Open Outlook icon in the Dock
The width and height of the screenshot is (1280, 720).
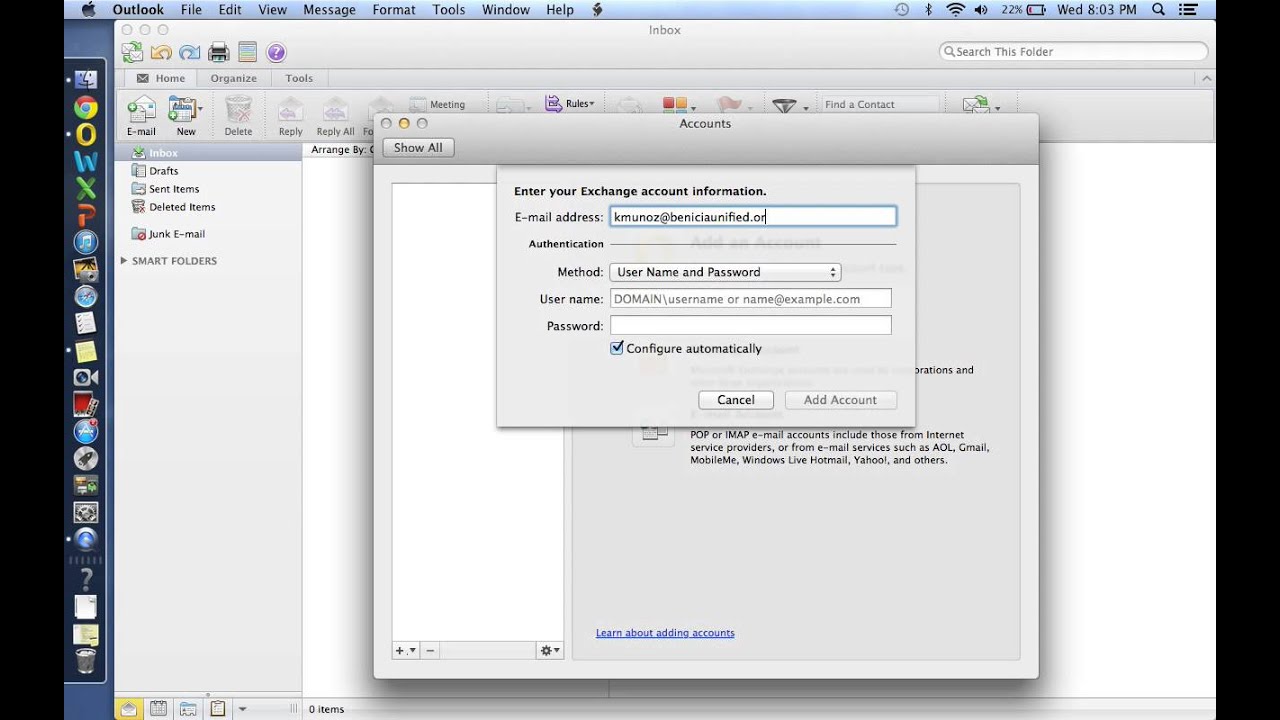coord(86,134)
